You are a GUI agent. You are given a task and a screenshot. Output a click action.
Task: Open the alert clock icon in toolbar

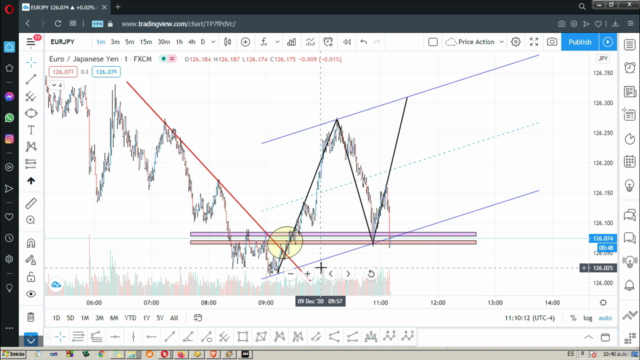328,42
